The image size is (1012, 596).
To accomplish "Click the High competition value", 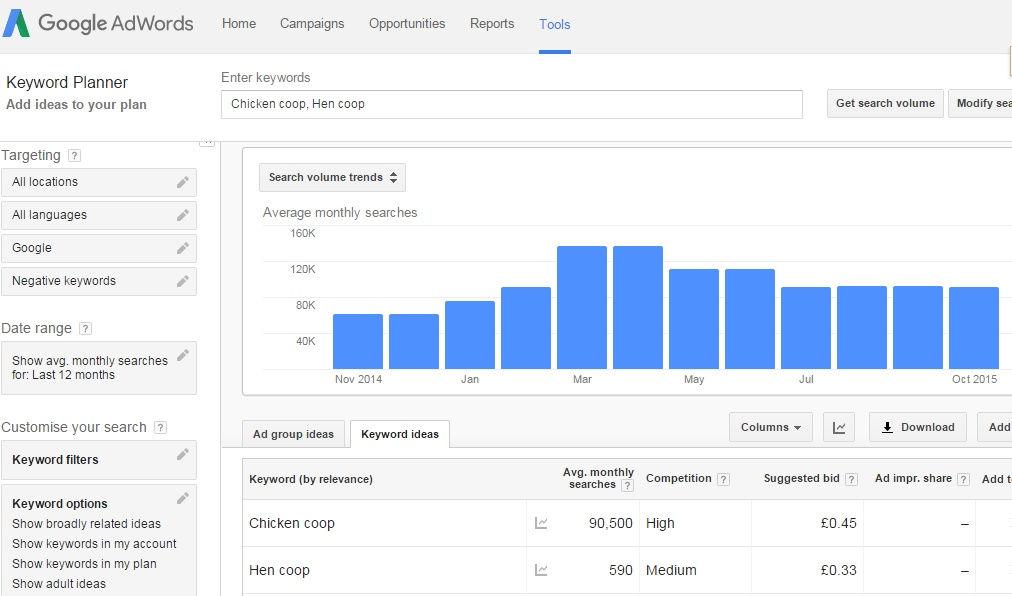I will [660, 523].
